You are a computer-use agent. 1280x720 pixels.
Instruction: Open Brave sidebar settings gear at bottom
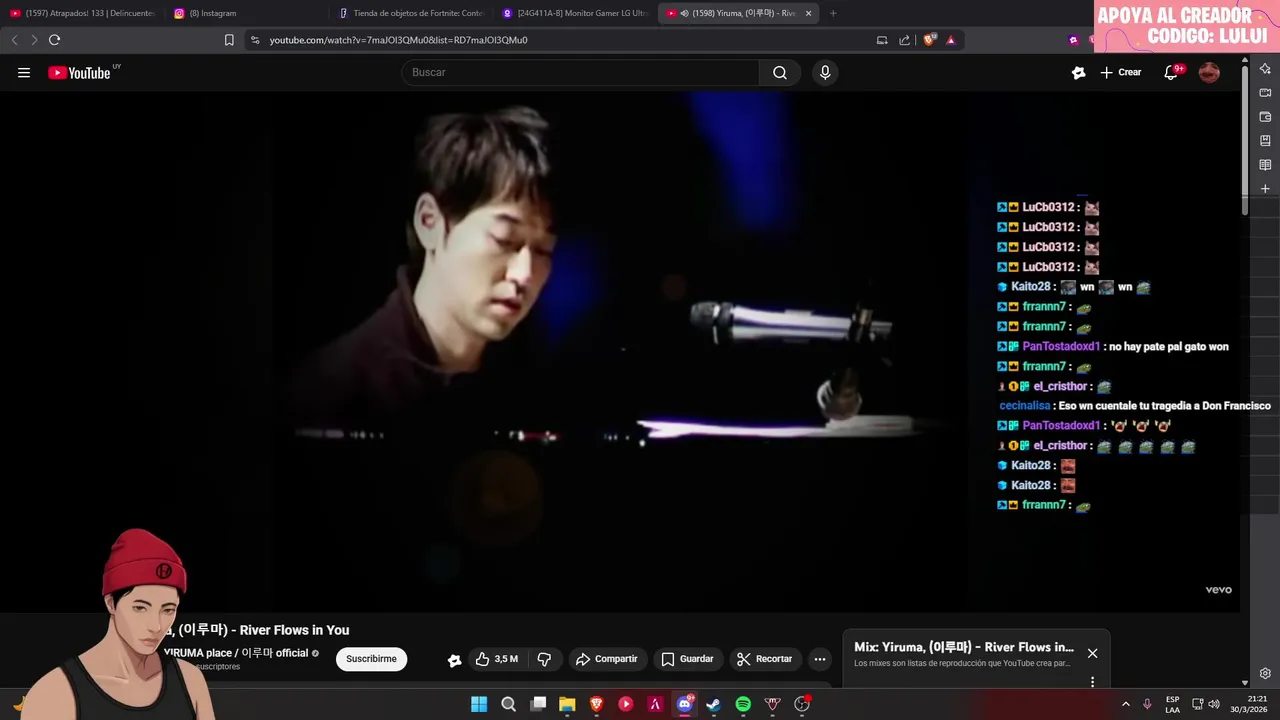coord(1265,673)
